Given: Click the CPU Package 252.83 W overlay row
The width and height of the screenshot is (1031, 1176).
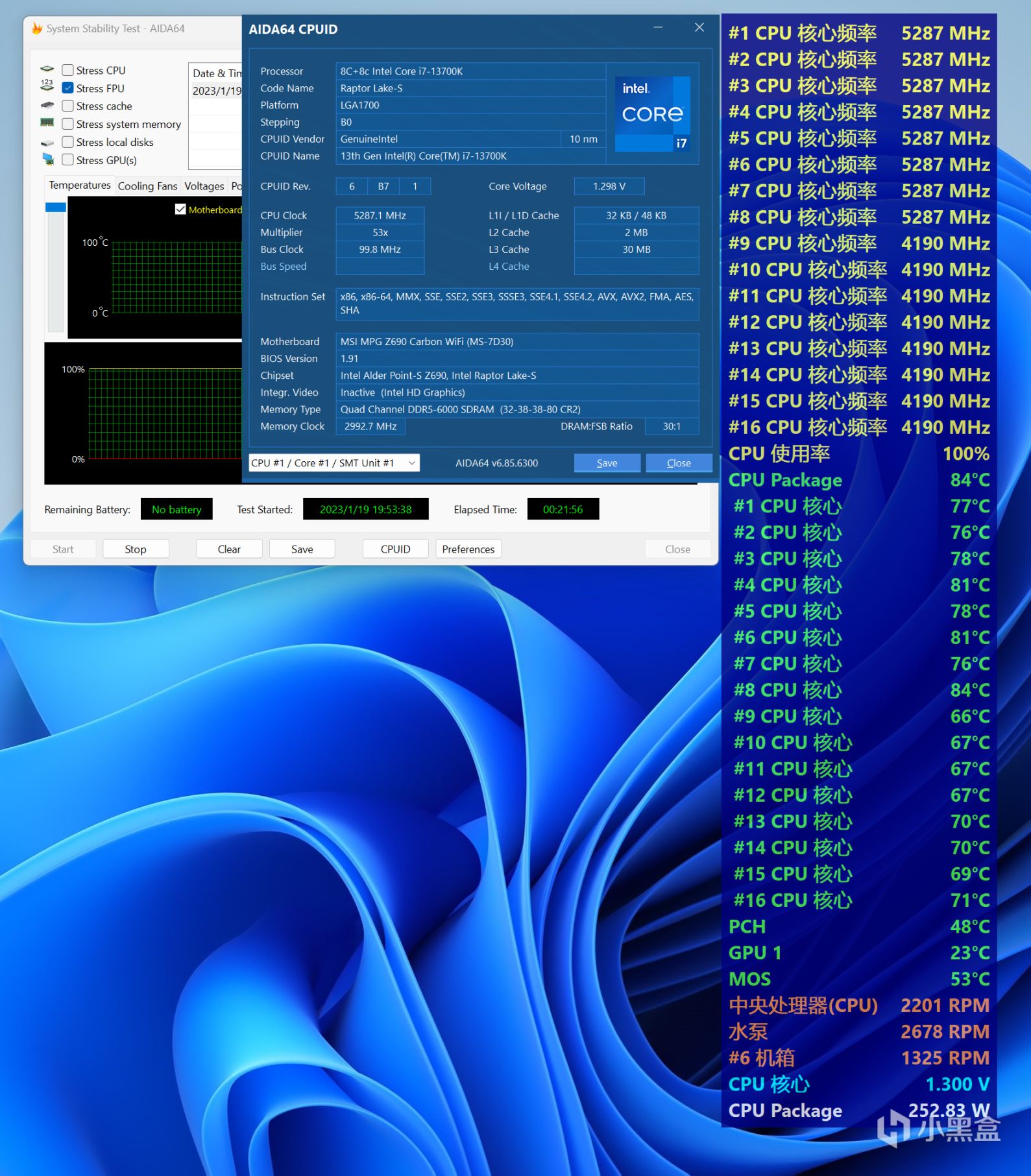Looking at the screenshot, I should tap(859, 1110).
